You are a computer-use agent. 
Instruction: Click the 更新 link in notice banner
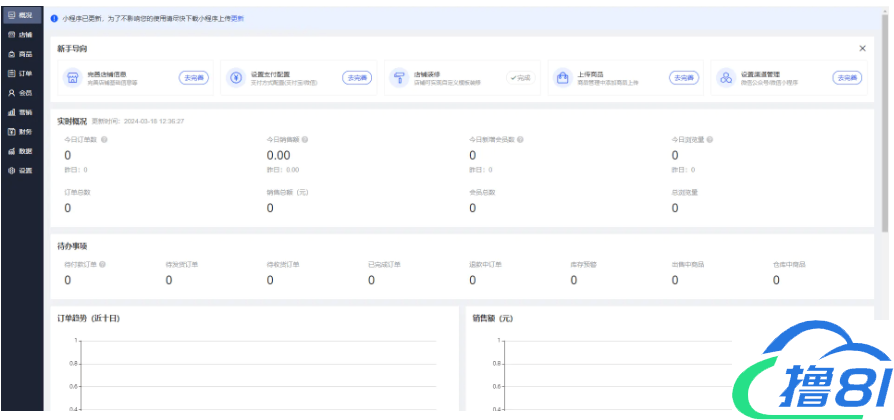click(238, 18)
